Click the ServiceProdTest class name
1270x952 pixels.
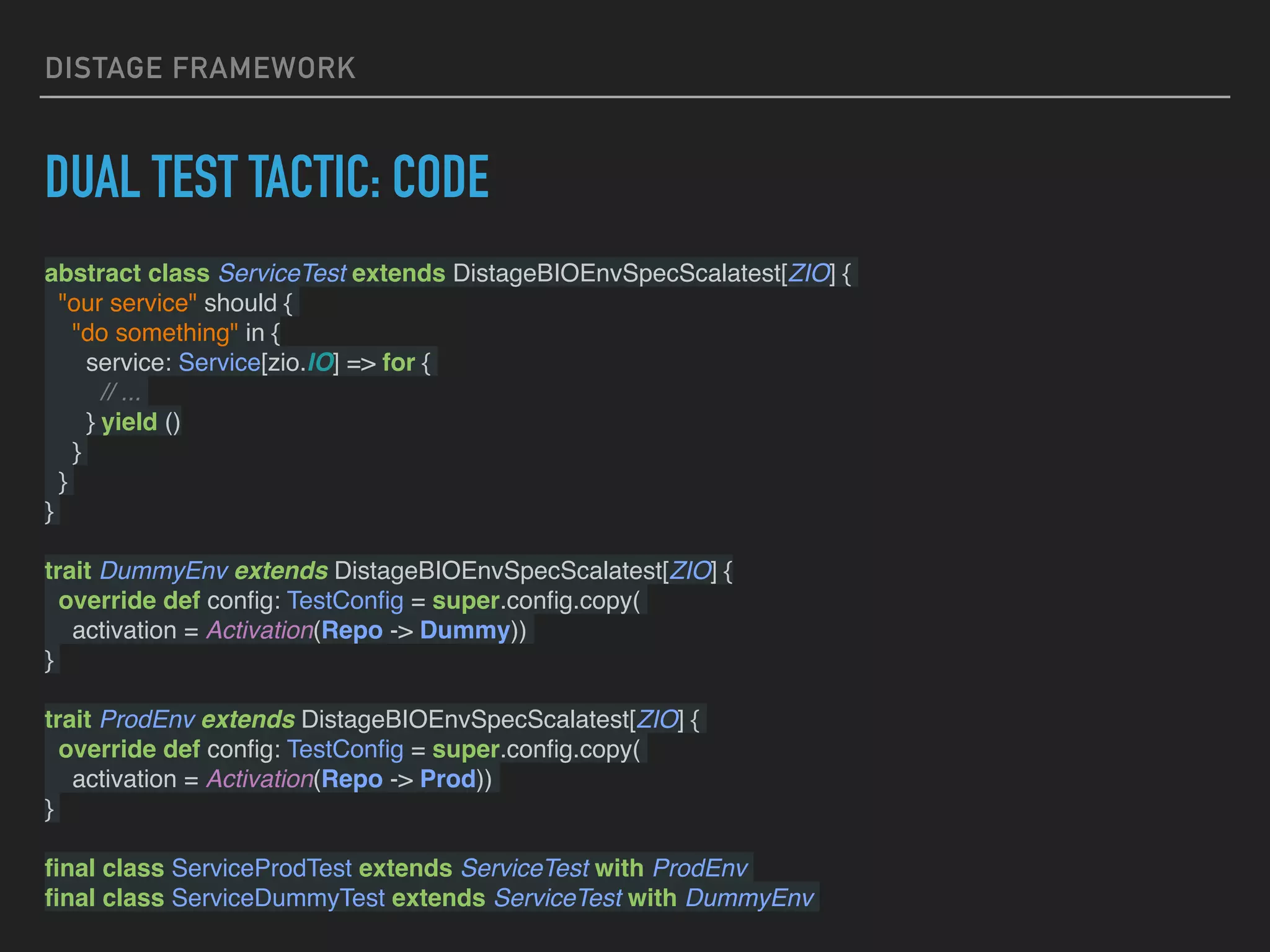pyautogui.click(x=262, y=868)
